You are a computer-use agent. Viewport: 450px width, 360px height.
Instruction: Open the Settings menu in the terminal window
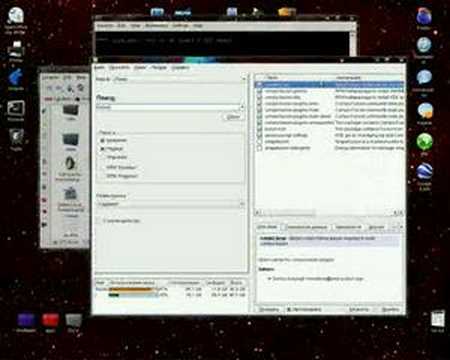tap(180, 26)
